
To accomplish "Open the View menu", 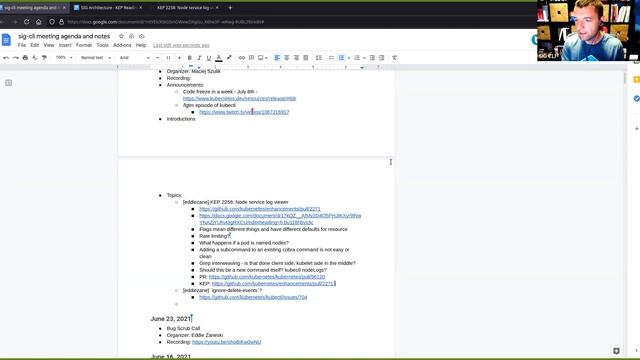I will [49, 45].
